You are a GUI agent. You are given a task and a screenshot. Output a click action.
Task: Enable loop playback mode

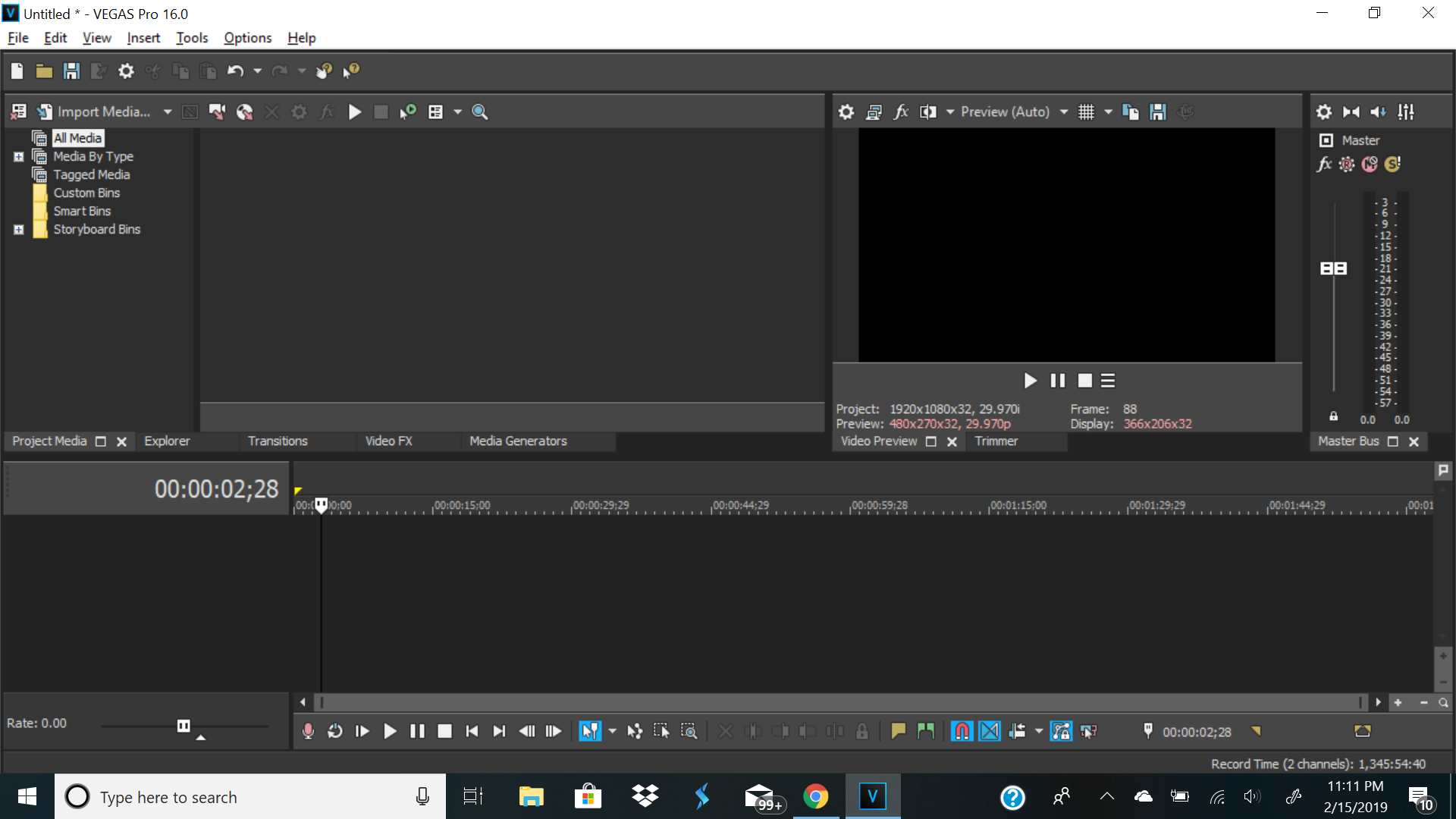(x=334, y=731)
